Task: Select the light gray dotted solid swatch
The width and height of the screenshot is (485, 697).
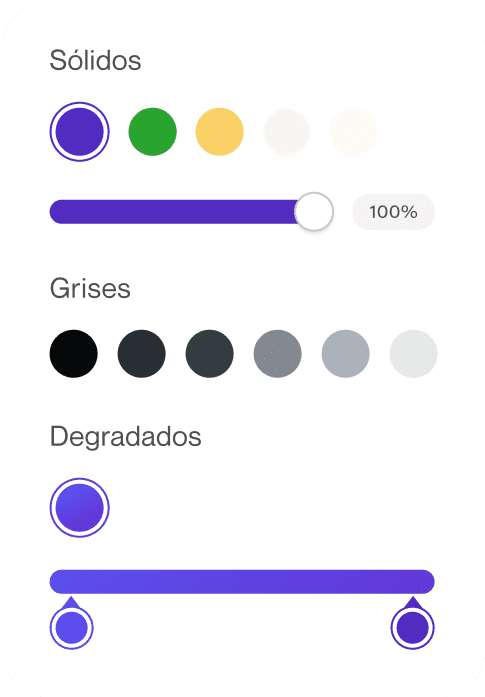Action: (287, 132)
